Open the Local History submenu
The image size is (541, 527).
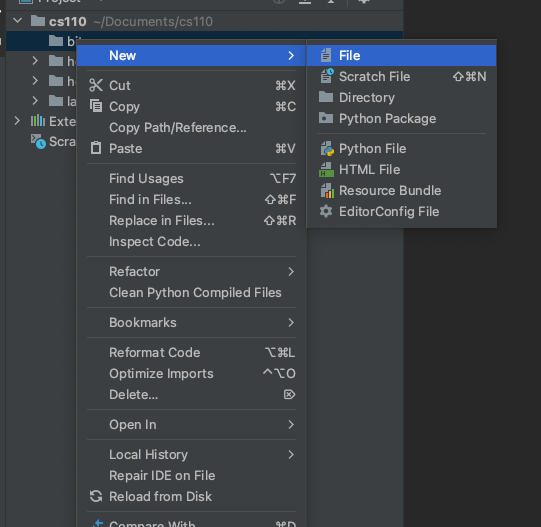point(191,455)
